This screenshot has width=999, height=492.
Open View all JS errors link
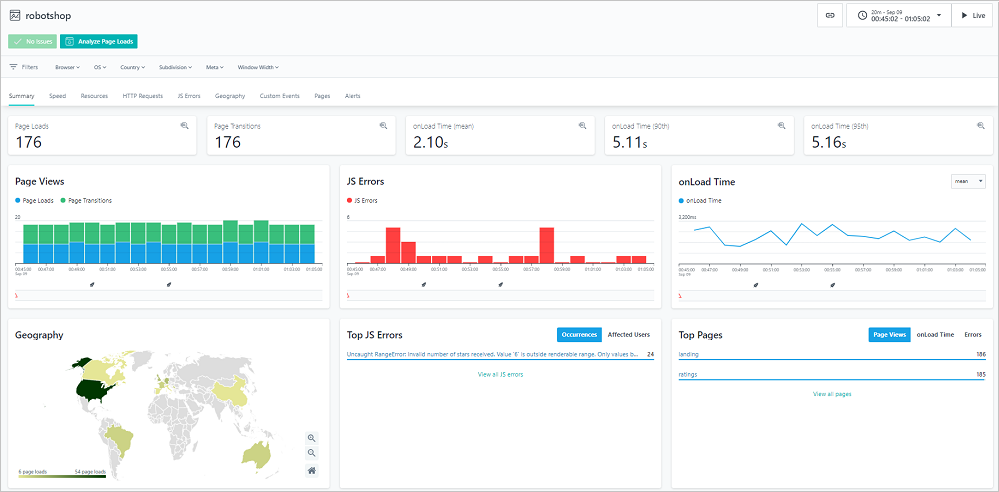click(x=500, y=374)
